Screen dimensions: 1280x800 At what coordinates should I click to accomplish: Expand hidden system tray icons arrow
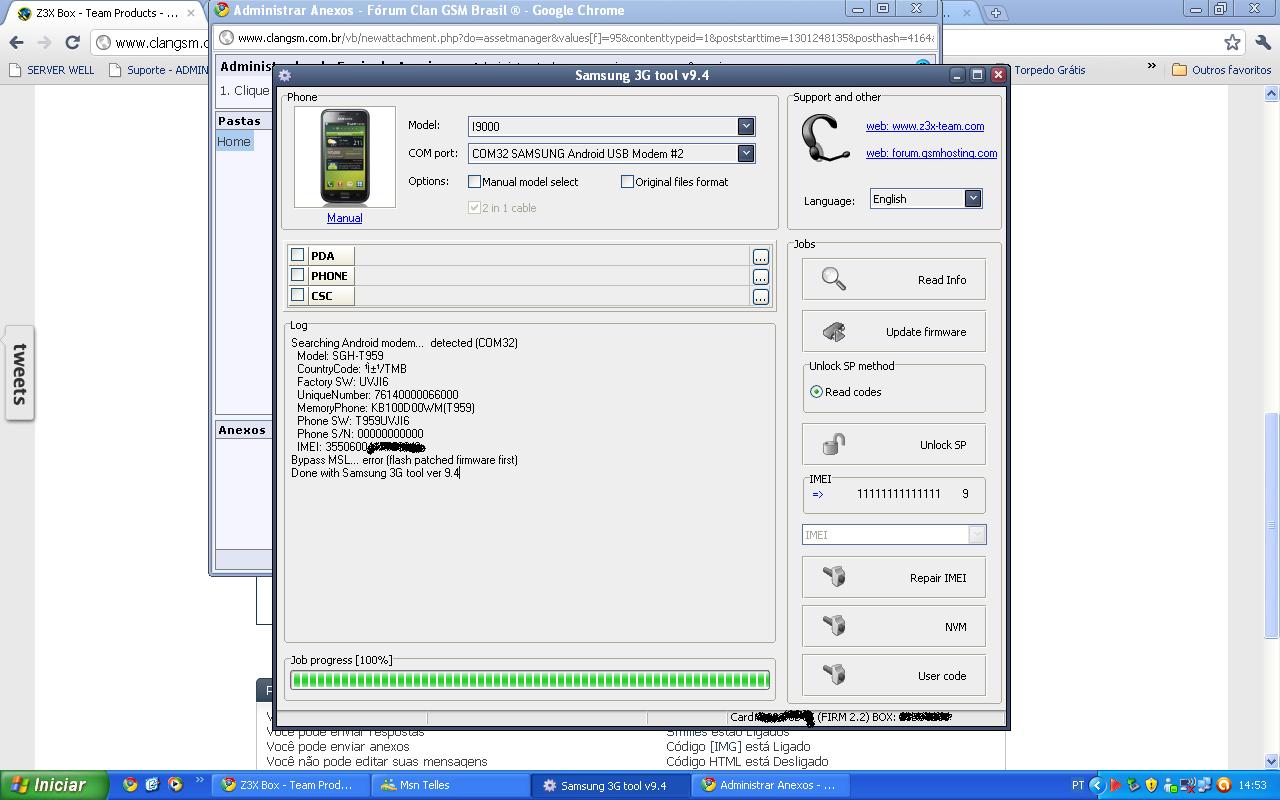(x=1097, y=785)
